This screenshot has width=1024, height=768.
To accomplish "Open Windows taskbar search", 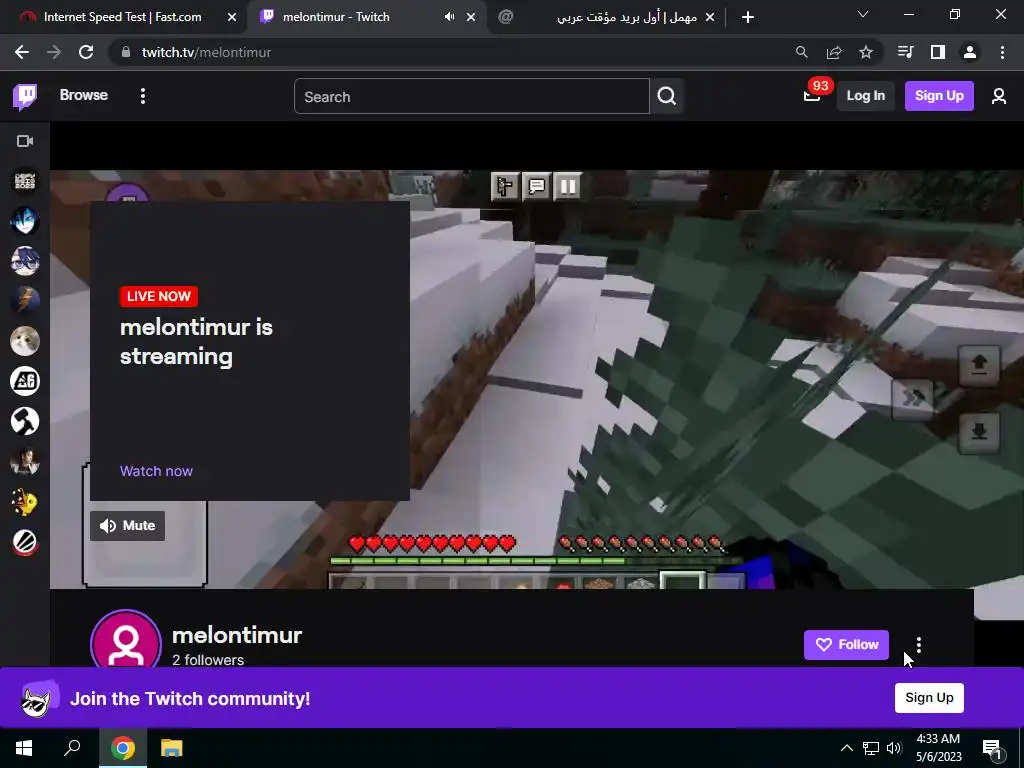I will point(72,748).
